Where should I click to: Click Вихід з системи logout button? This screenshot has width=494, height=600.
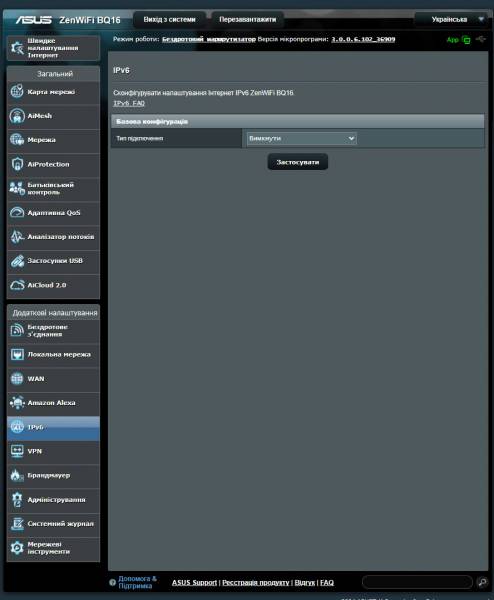pos(170,20)
